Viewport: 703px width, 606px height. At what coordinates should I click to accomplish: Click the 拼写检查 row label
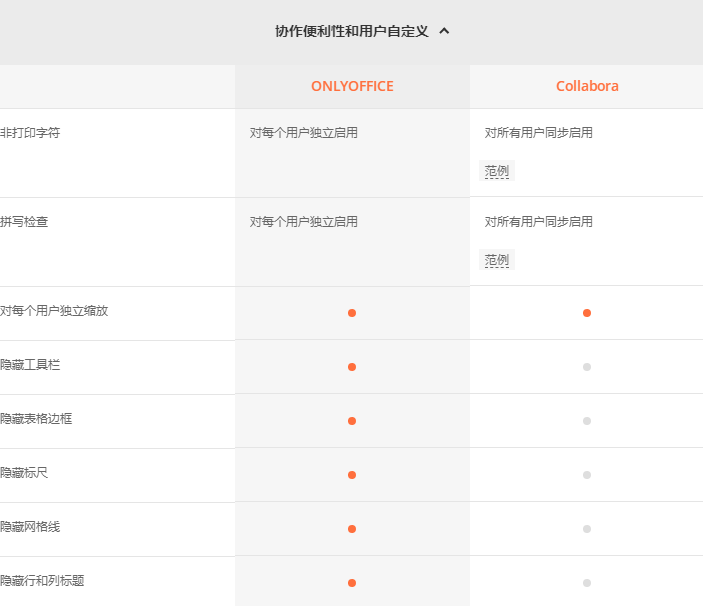click(24, 222)
